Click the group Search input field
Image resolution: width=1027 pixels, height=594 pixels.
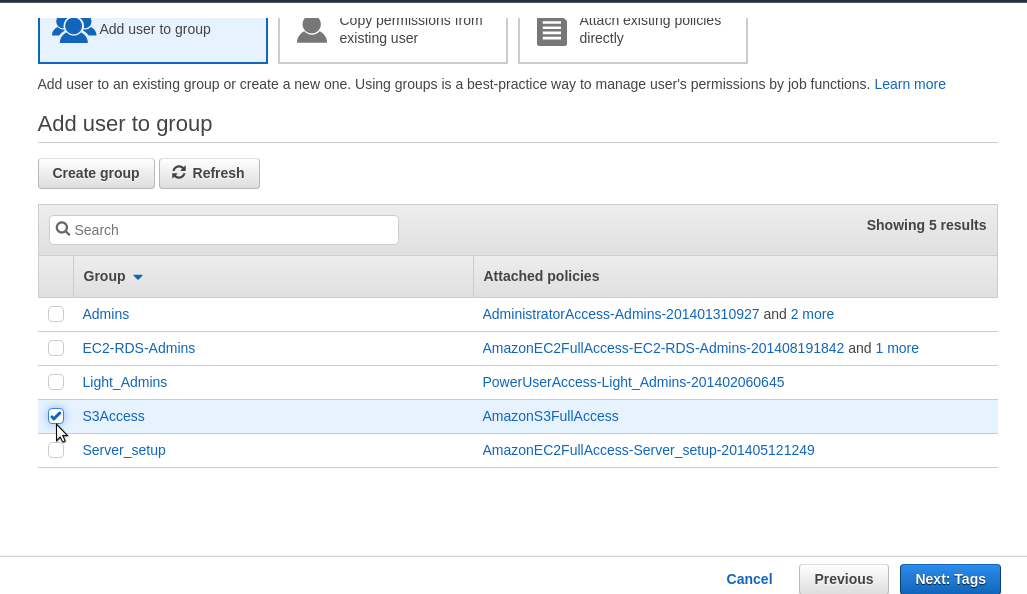tap(224, 230)
